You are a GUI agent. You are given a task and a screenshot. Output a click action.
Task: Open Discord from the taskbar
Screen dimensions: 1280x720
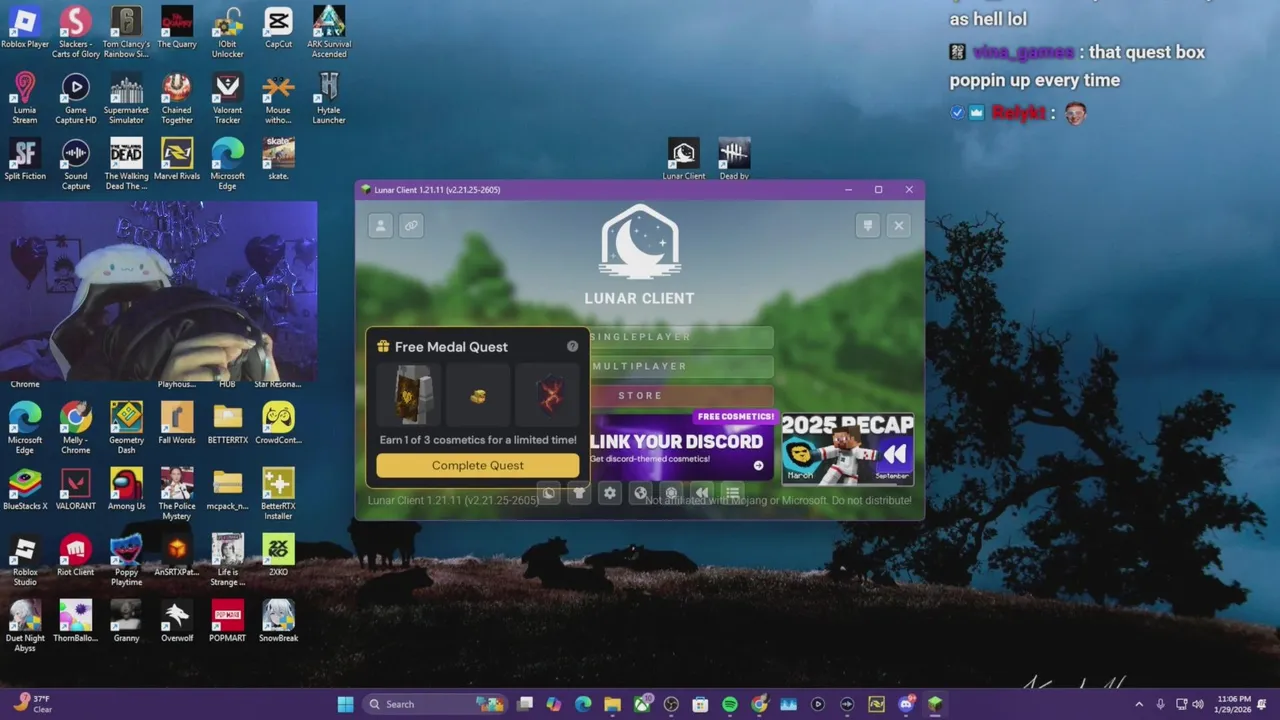[906, 704]
